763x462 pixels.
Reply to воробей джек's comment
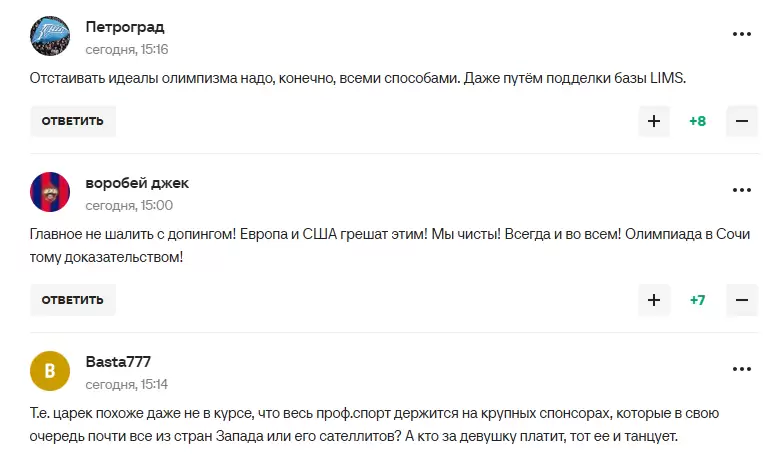(x=73, y=299)
